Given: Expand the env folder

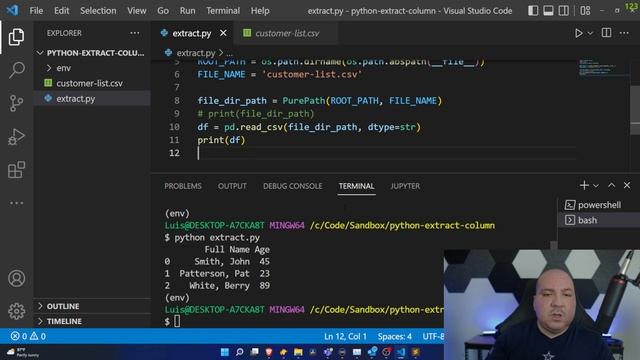Looking at the screenshot, I should point(63,68).
